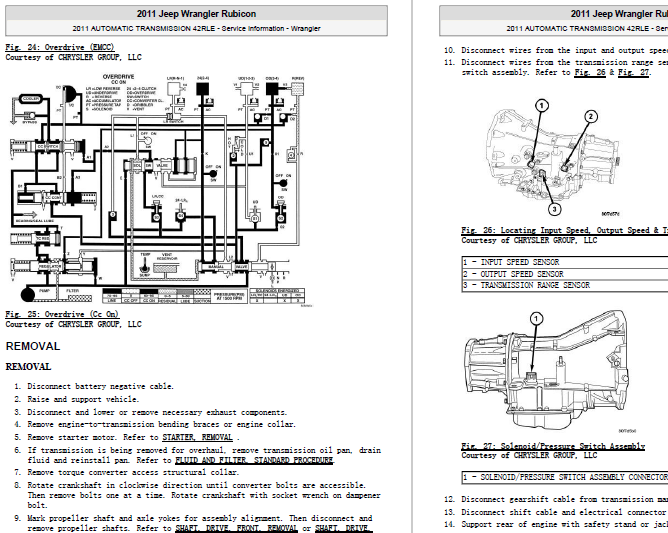Click step 1 'Disconnect battery negative cable.'
Screen dimensions: 668x533
(101, 386)
